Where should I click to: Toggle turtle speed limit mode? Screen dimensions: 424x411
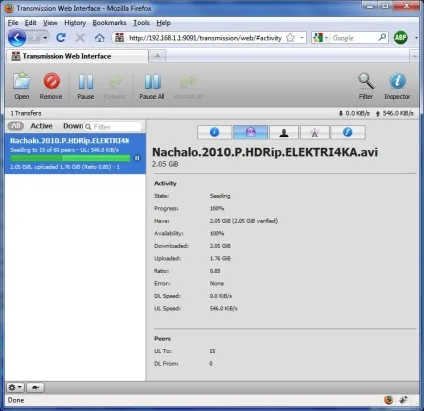click(x=35, y=387)
